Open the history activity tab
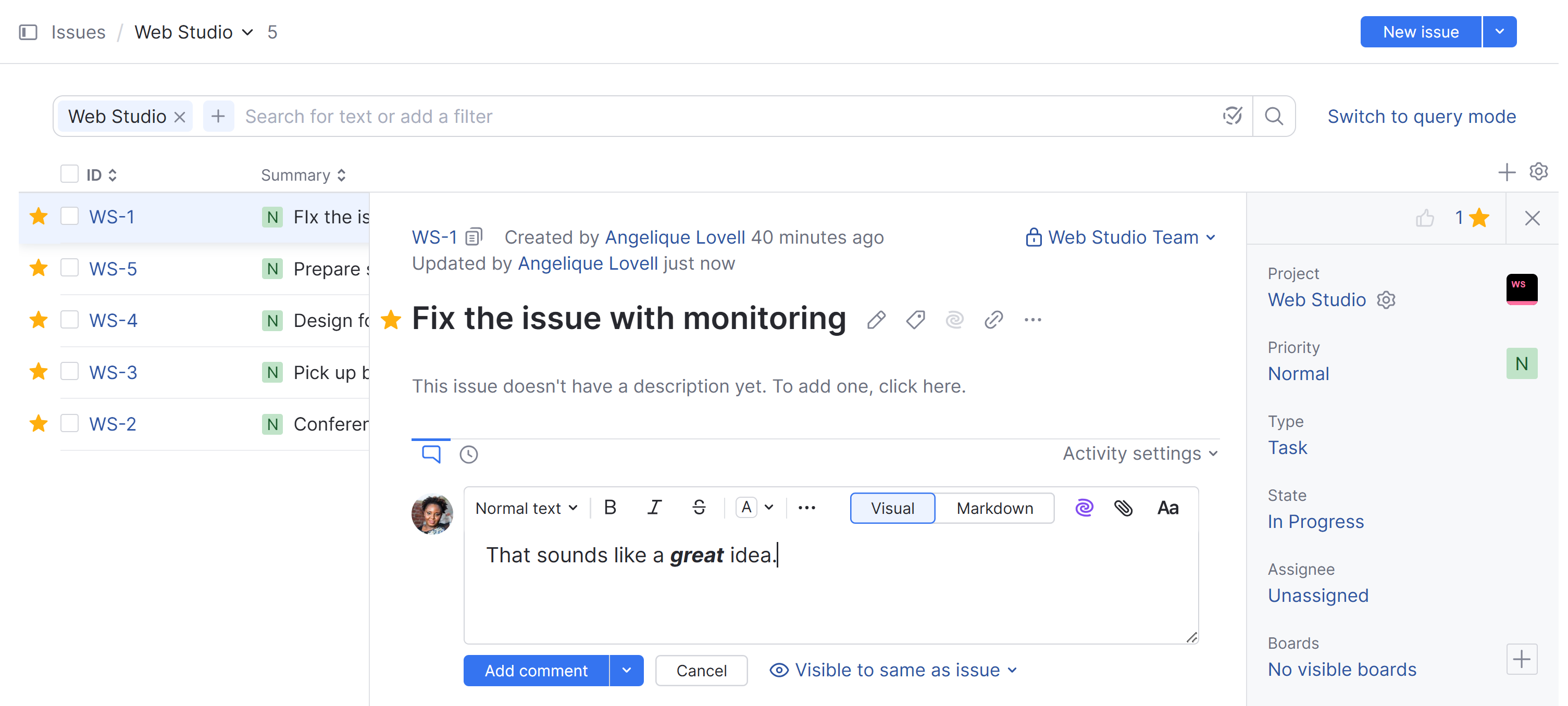Viewport: 1568px width, 706px height. coord(468,453)
